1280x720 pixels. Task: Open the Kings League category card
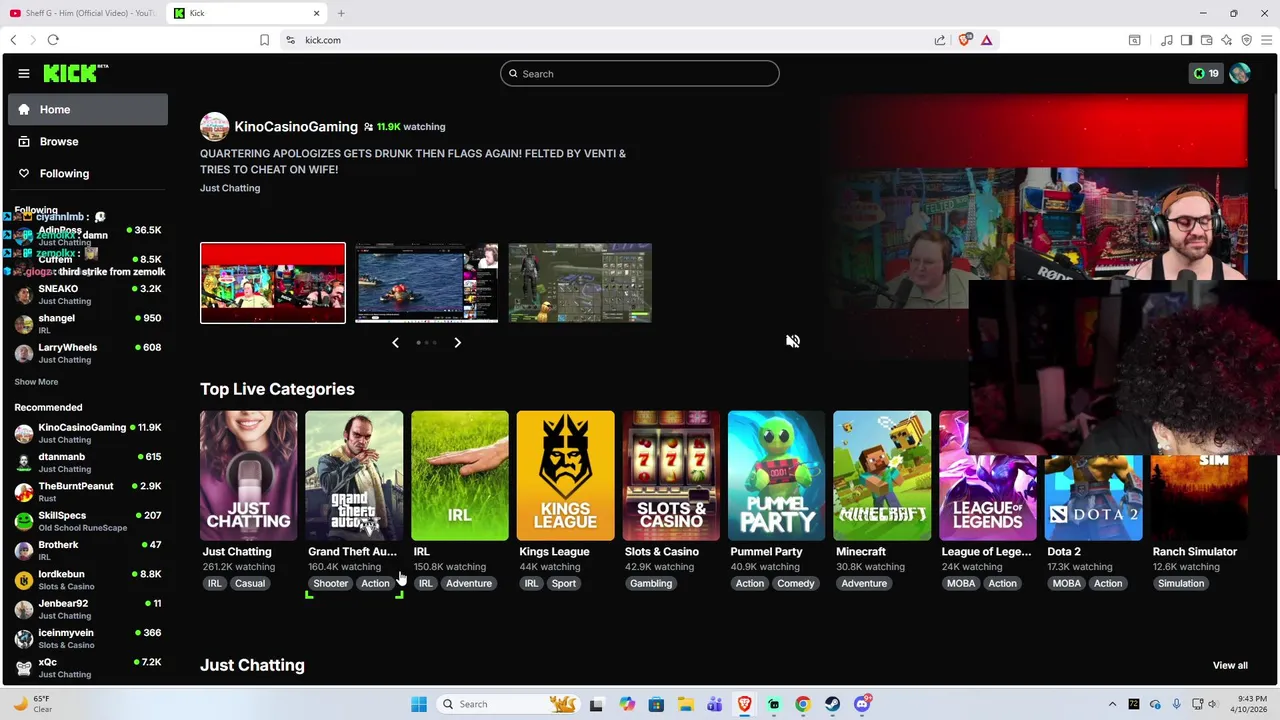click(x=565, y=476)
